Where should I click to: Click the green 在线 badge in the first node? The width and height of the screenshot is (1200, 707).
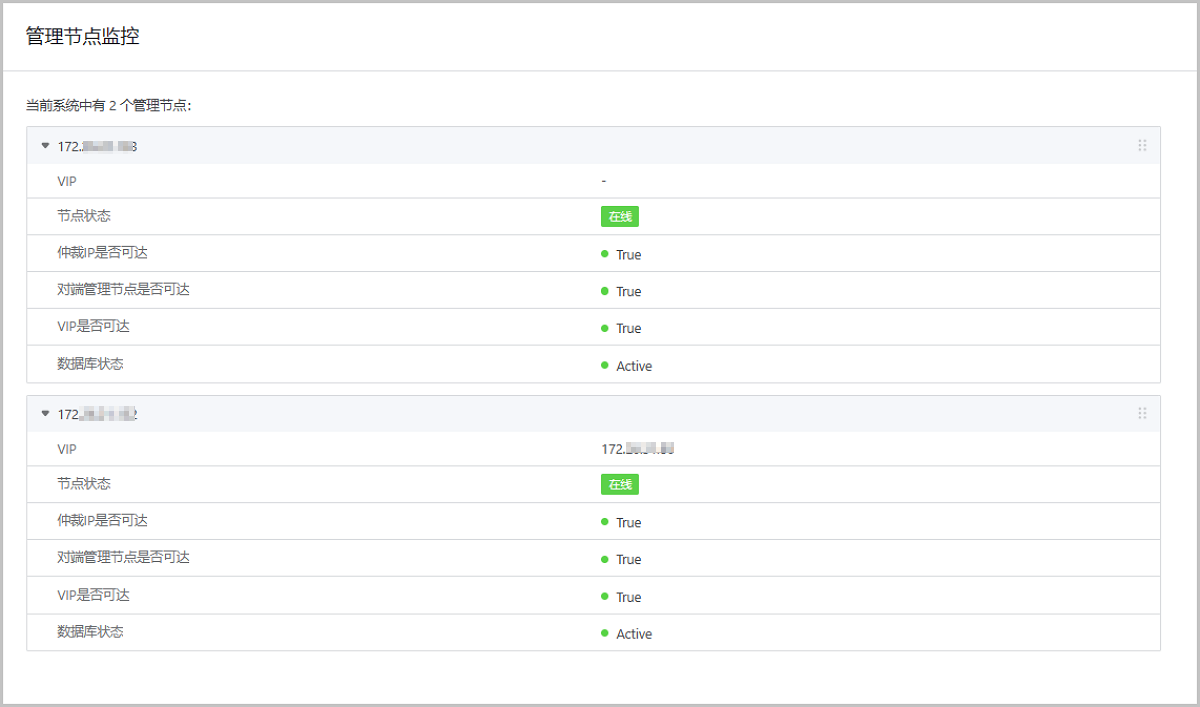pyautogui.click(x=619, y=217)
